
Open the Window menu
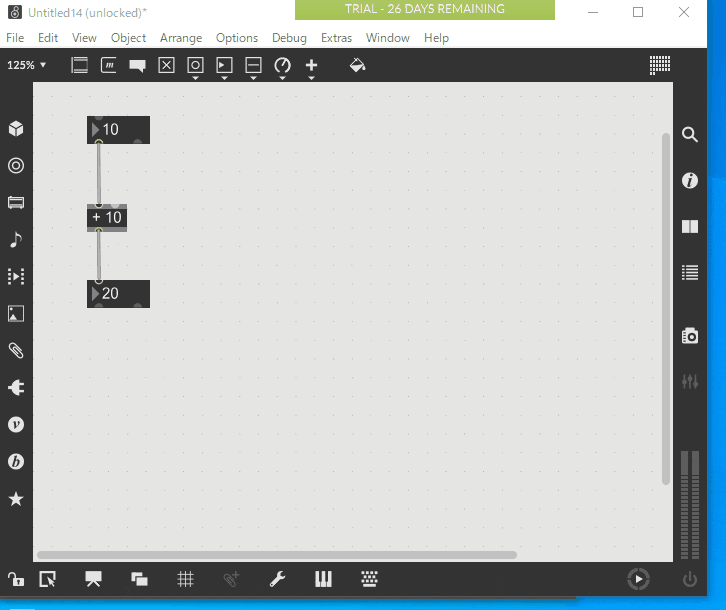coord(388,38)
